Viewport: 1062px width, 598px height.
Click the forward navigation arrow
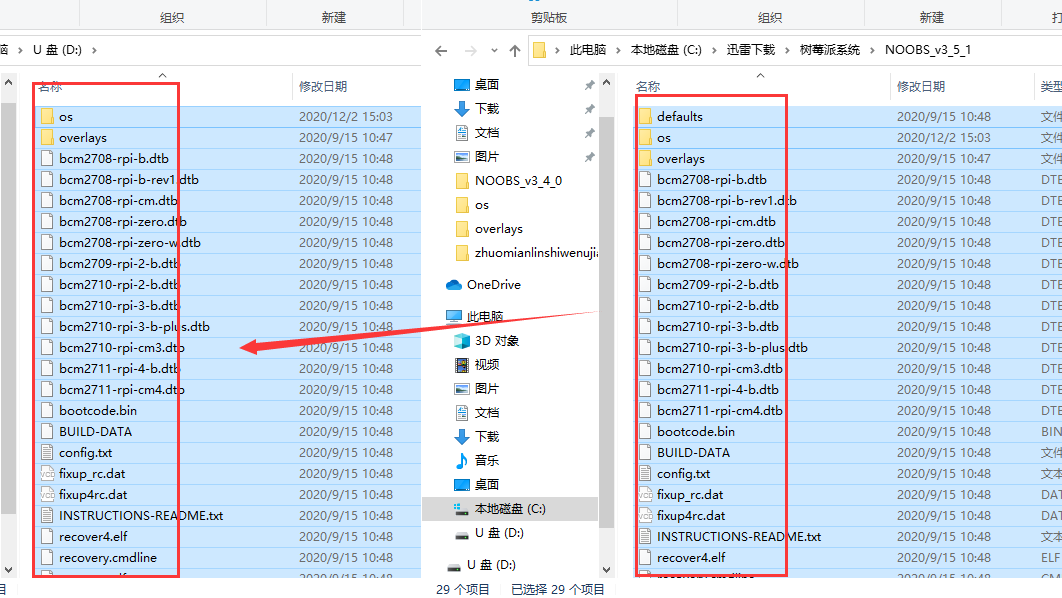pos(471,51)
